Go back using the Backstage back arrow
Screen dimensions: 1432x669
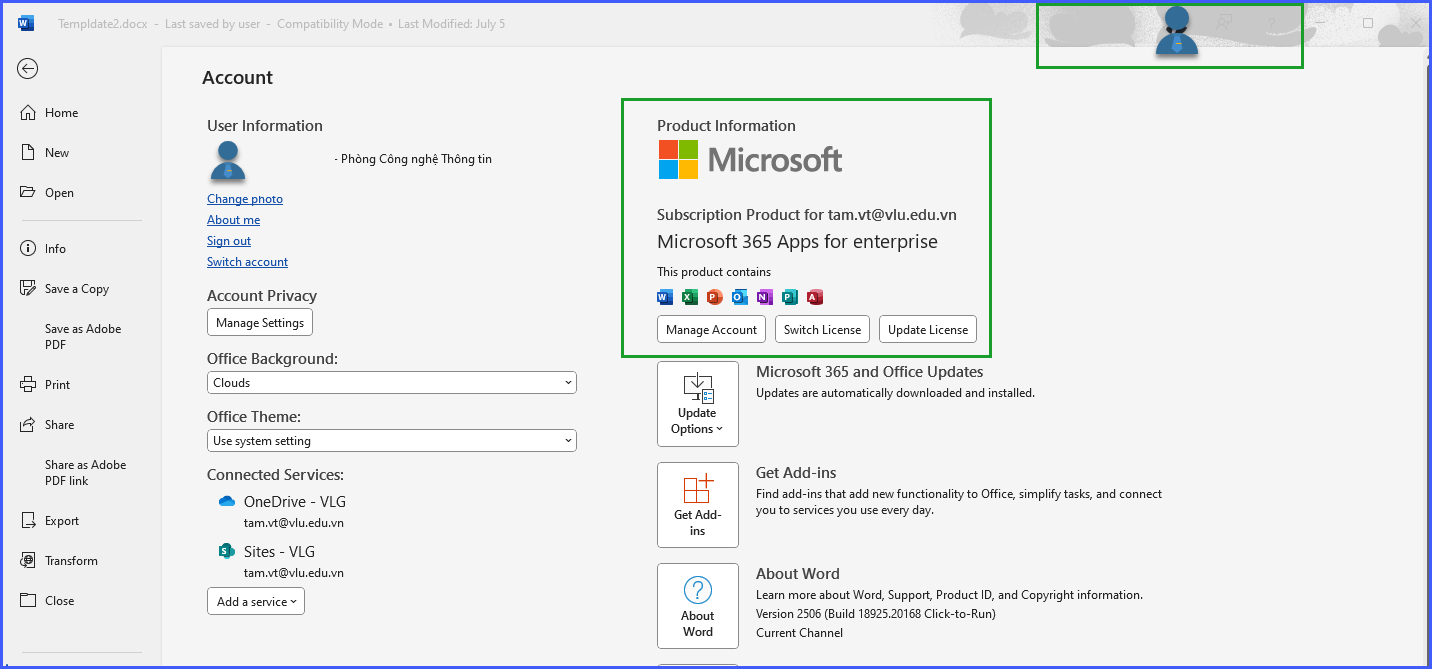click(x=28, y=68)
